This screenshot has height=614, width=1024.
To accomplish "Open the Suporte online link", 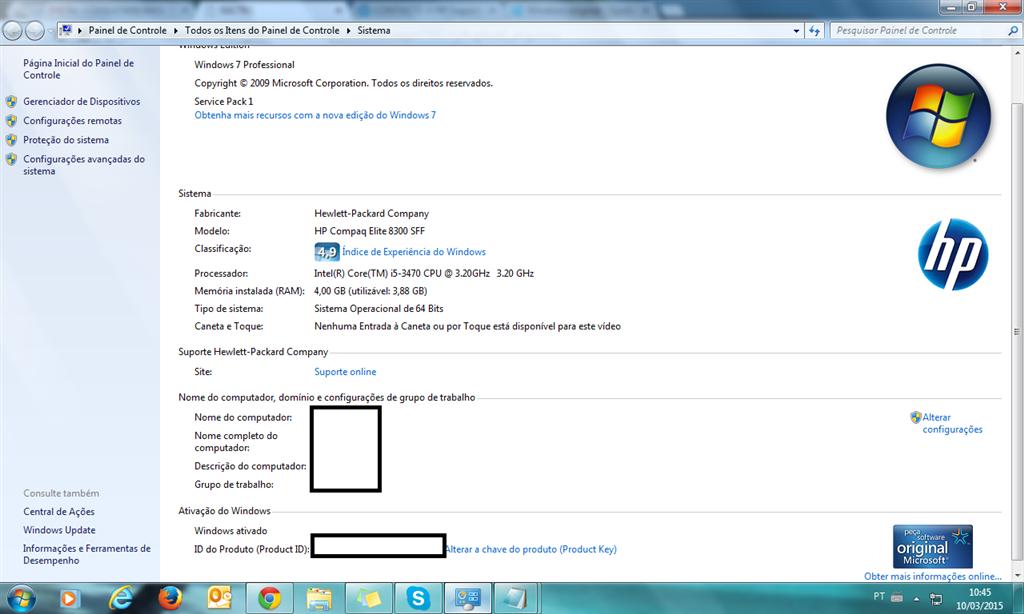I will [x=345, y=372].
